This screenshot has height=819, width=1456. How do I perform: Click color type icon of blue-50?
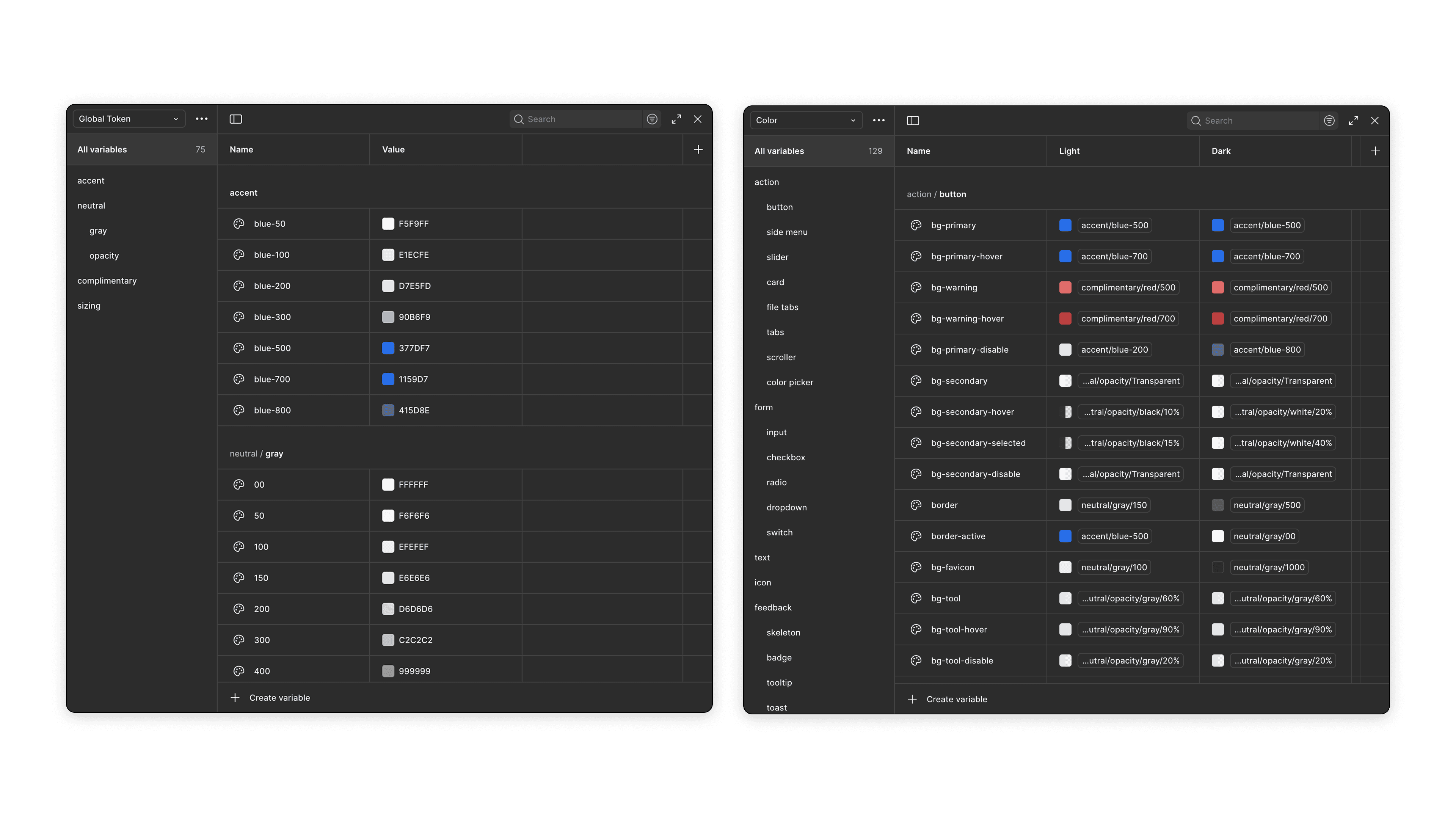[x=238, y=223]
